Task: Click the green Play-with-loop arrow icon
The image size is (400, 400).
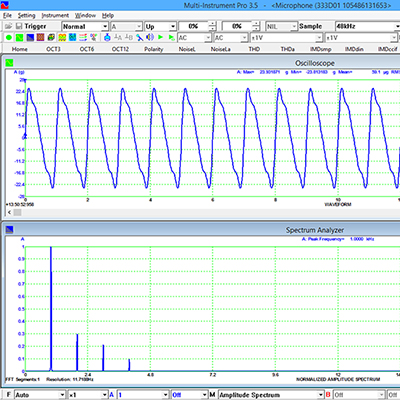Action: (x=171, y=37)
